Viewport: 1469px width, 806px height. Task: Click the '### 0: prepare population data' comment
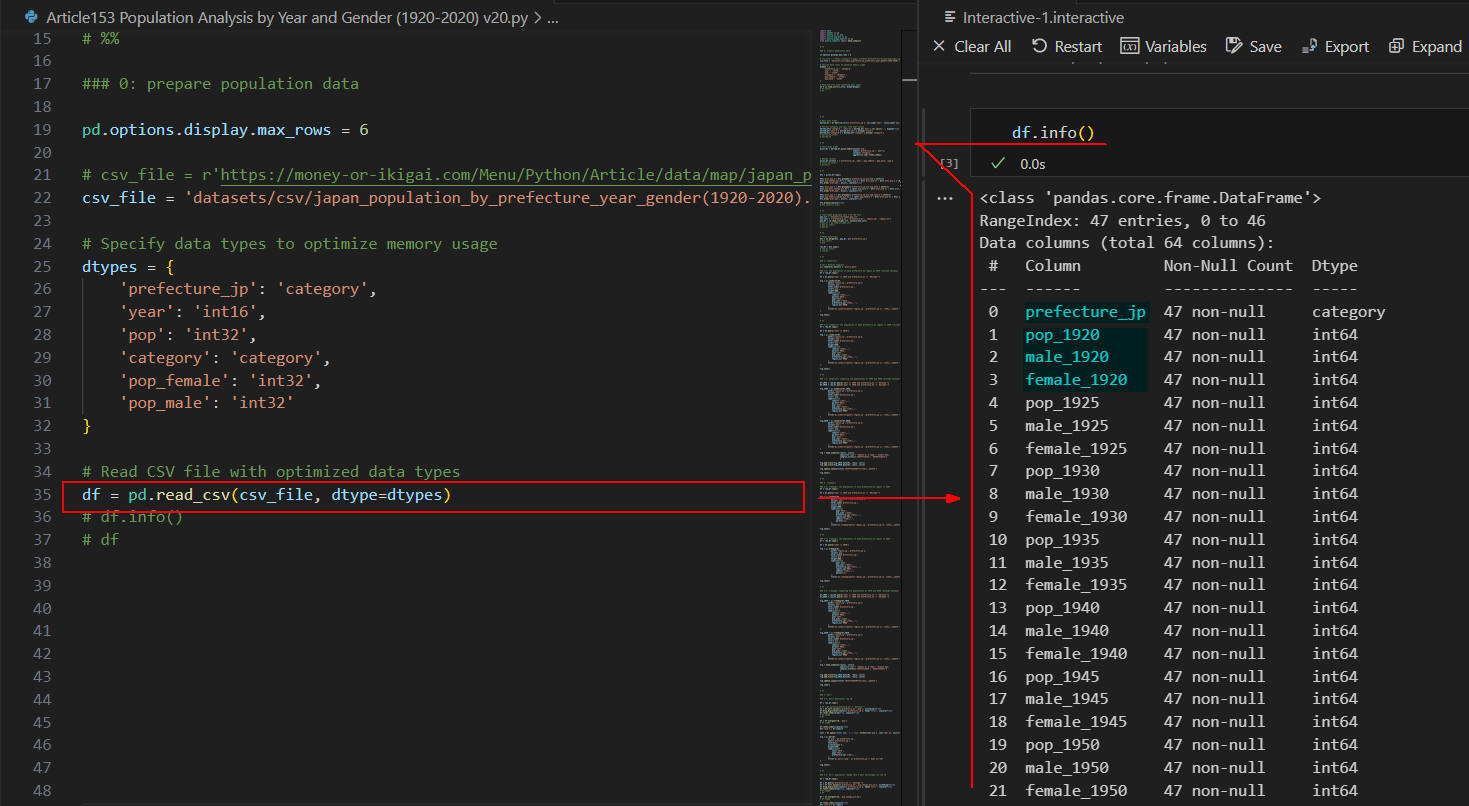[x=220, y=84]
